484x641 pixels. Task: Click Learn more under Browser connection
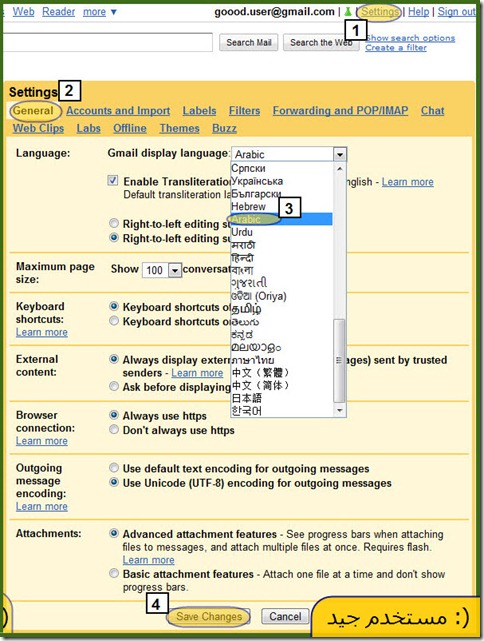coord(42,441)
